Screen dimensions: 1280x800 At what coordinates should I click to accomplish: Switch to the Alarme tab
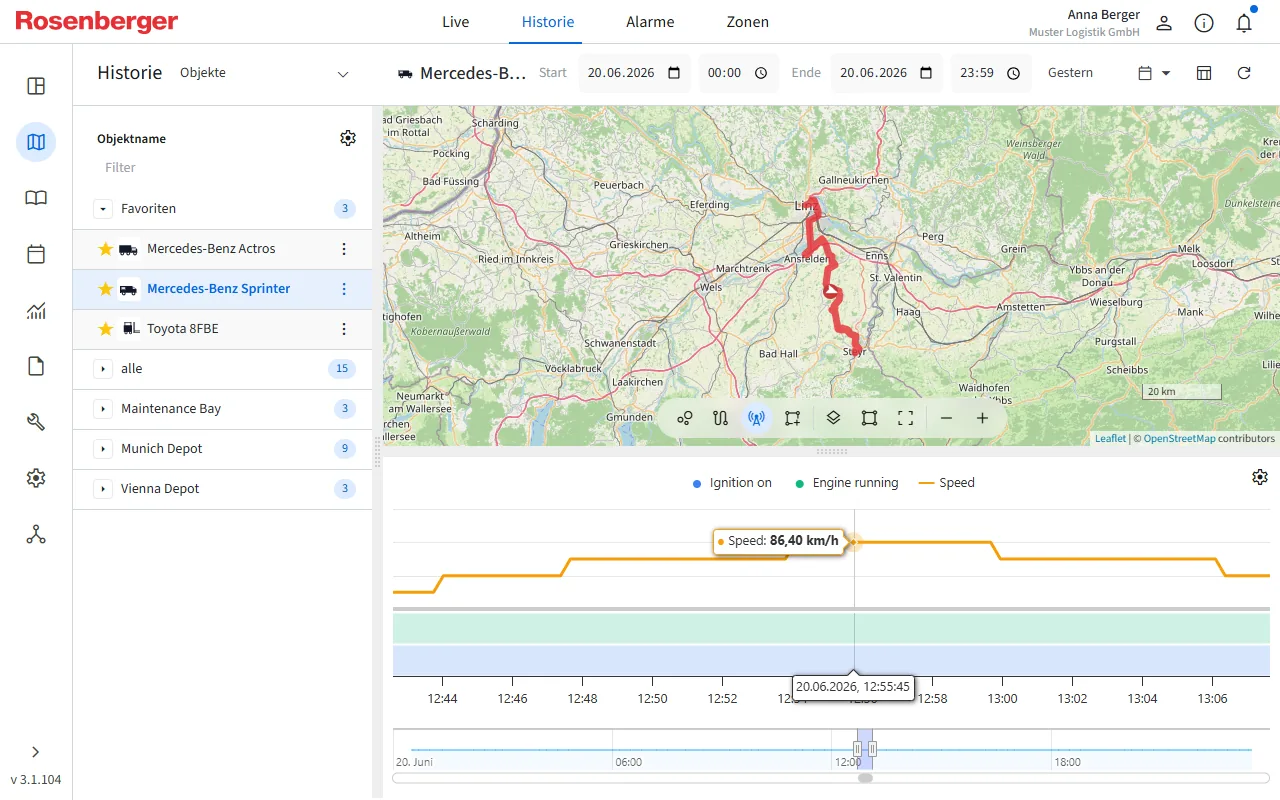(650, 22)
